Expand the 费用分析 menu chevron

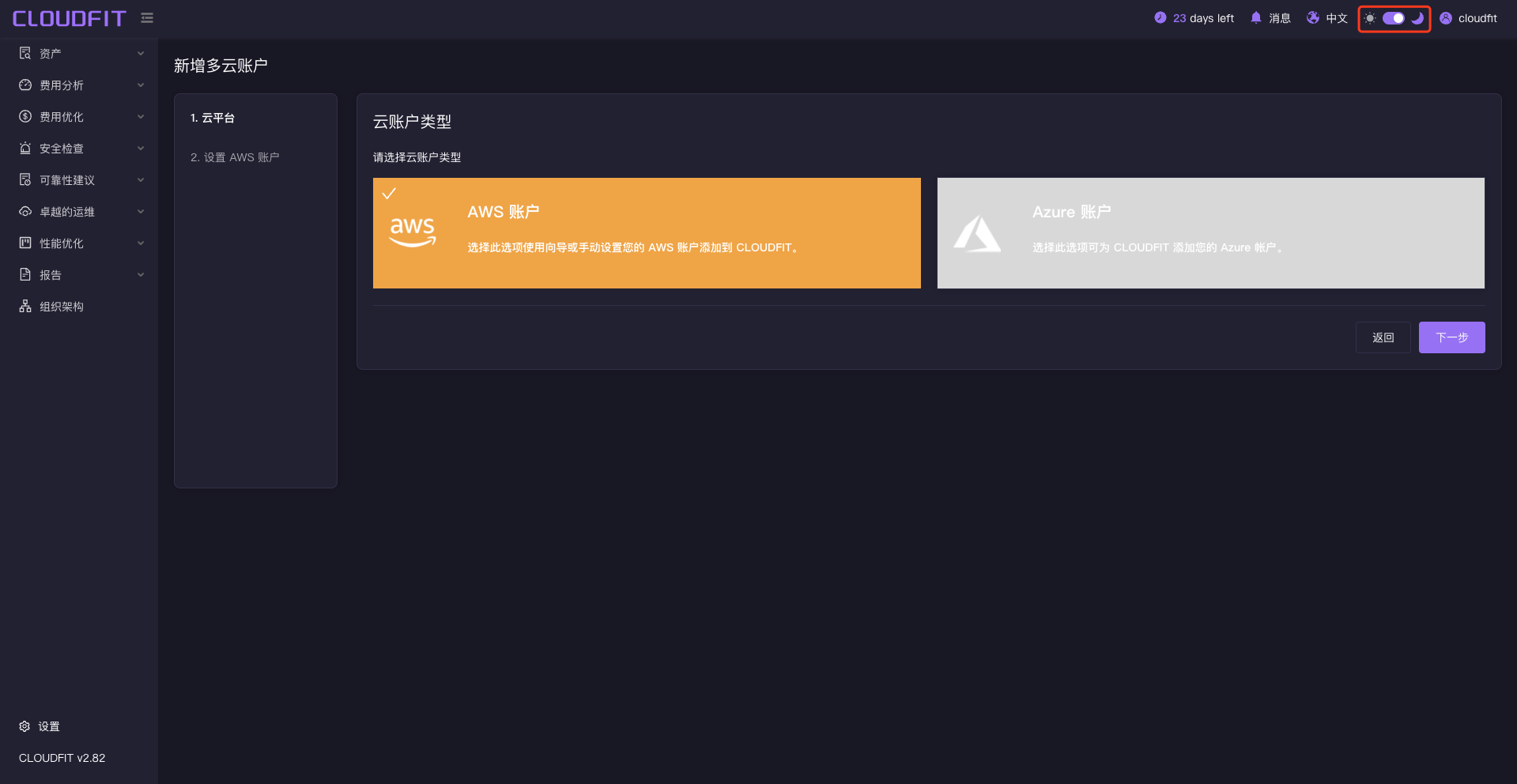tap(141, 85)
